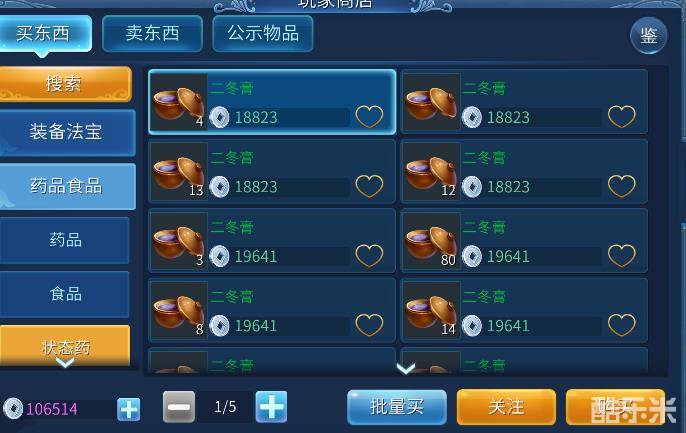
Task: Click the 批量买 bulk buy button
Action: (397, 407)
